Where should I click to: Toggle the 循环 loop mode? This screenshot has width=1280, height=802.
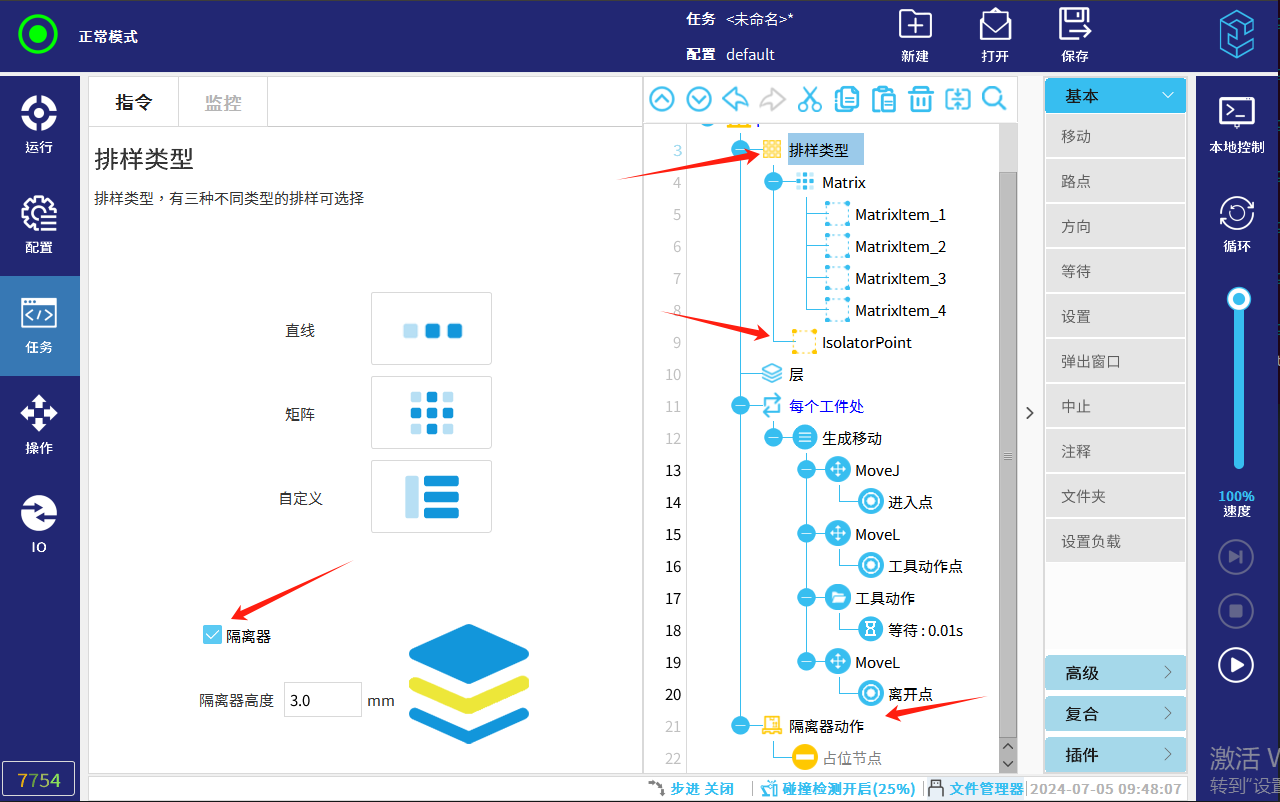pos(1237,224)
